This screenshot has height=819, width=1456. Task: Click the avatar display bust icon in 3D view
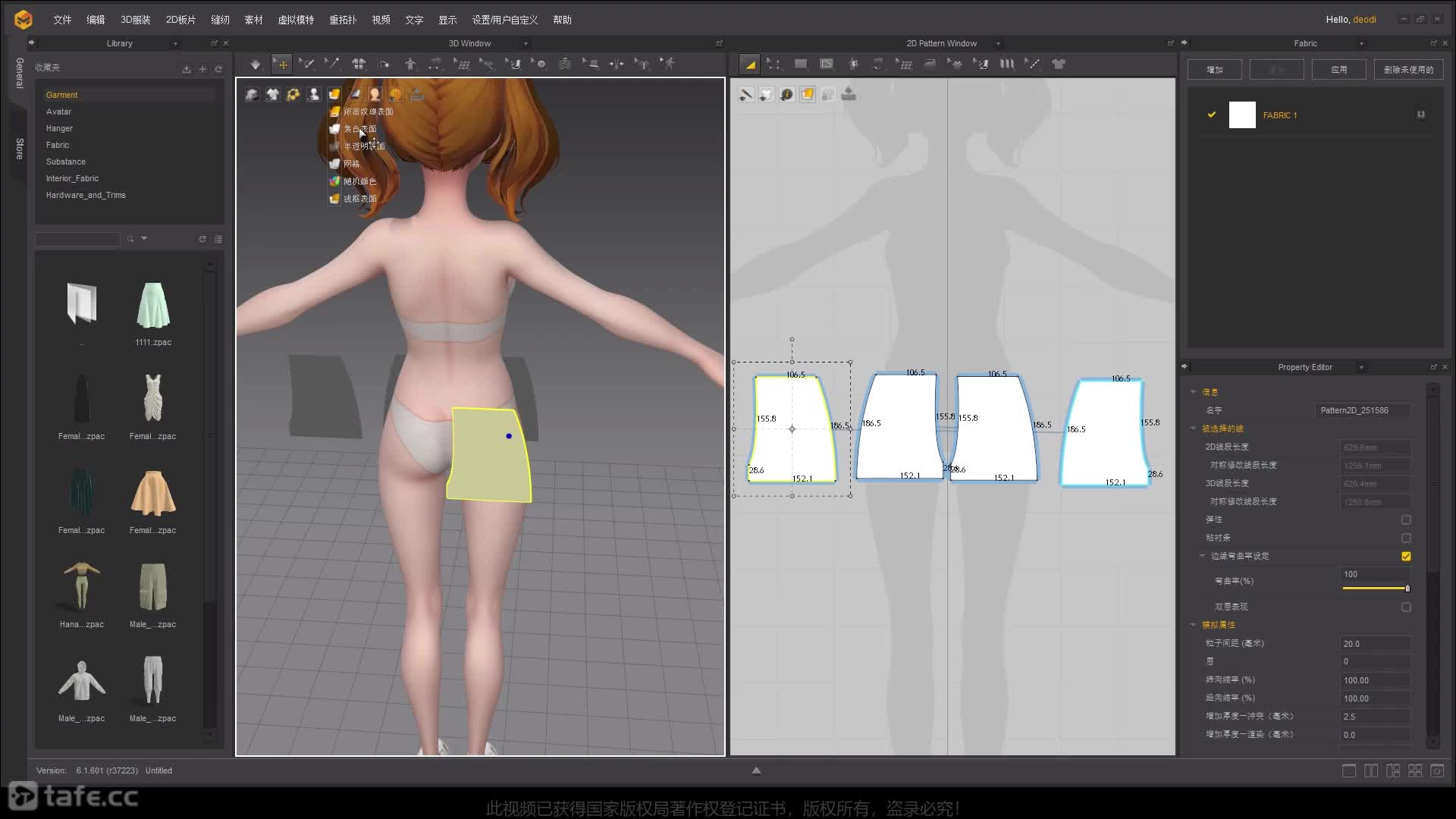tap(313, 94)
